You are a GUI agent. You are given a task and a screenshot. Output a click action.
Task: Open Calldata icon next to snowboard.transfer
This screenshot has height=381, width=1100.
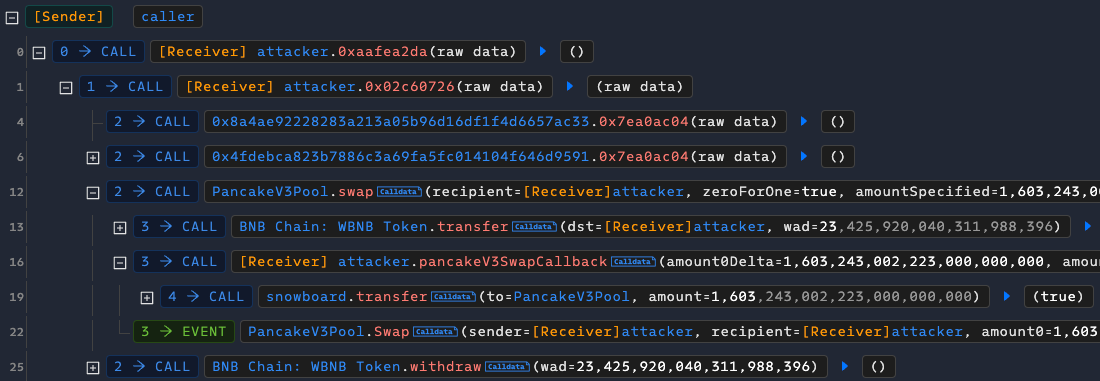452,297
